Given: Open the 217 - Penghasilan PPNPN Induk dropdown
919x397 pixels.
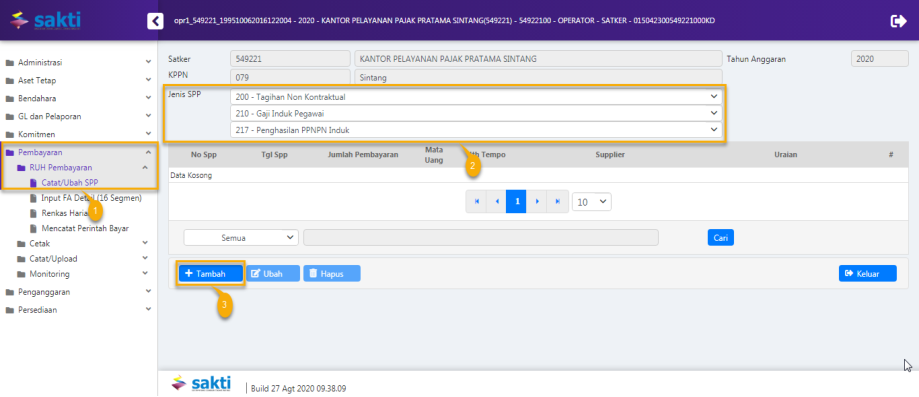Looking at the screenshot, I should [x=476, y=130].
